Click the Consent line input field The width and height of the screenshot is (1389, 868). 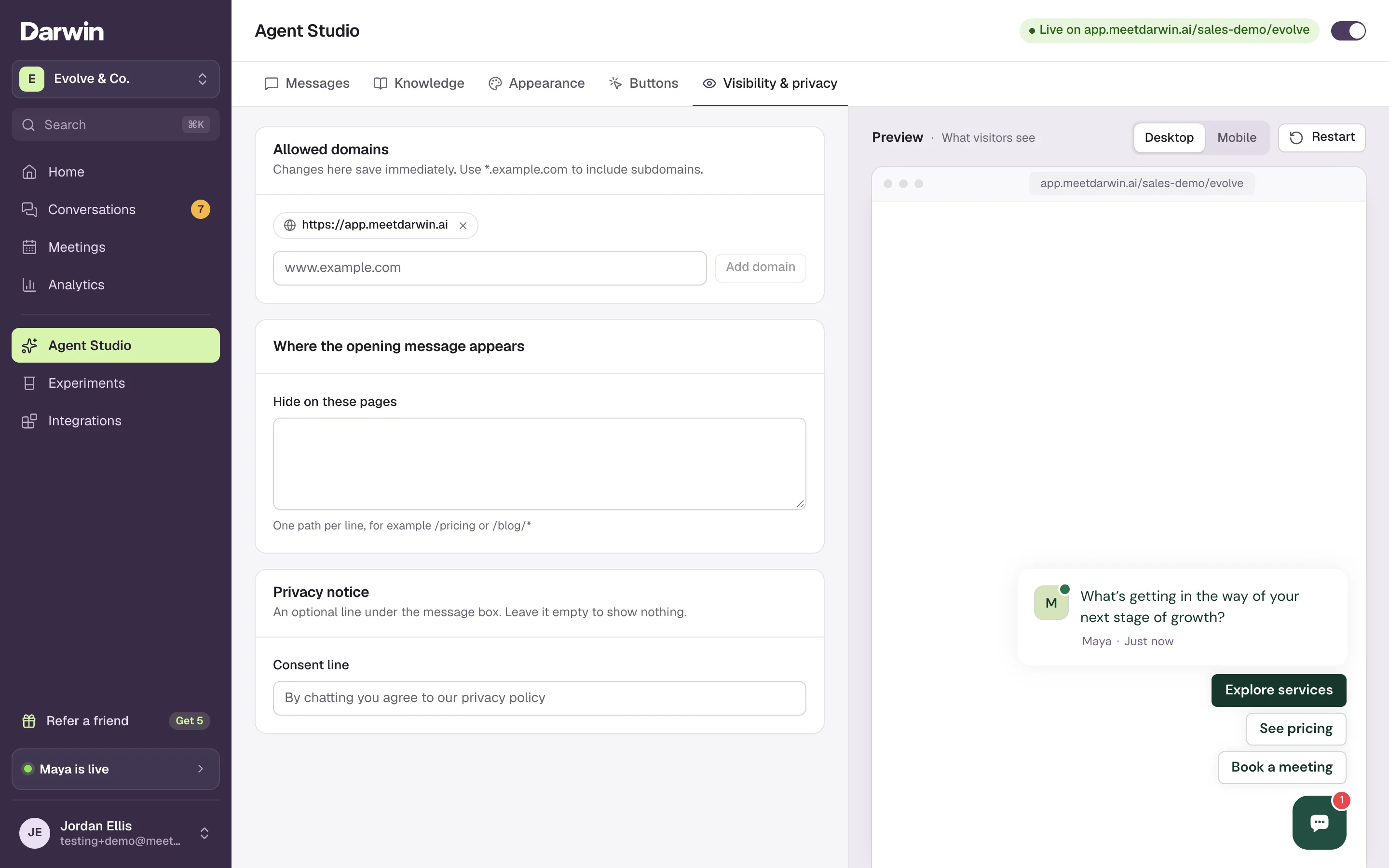coord(539,698)
